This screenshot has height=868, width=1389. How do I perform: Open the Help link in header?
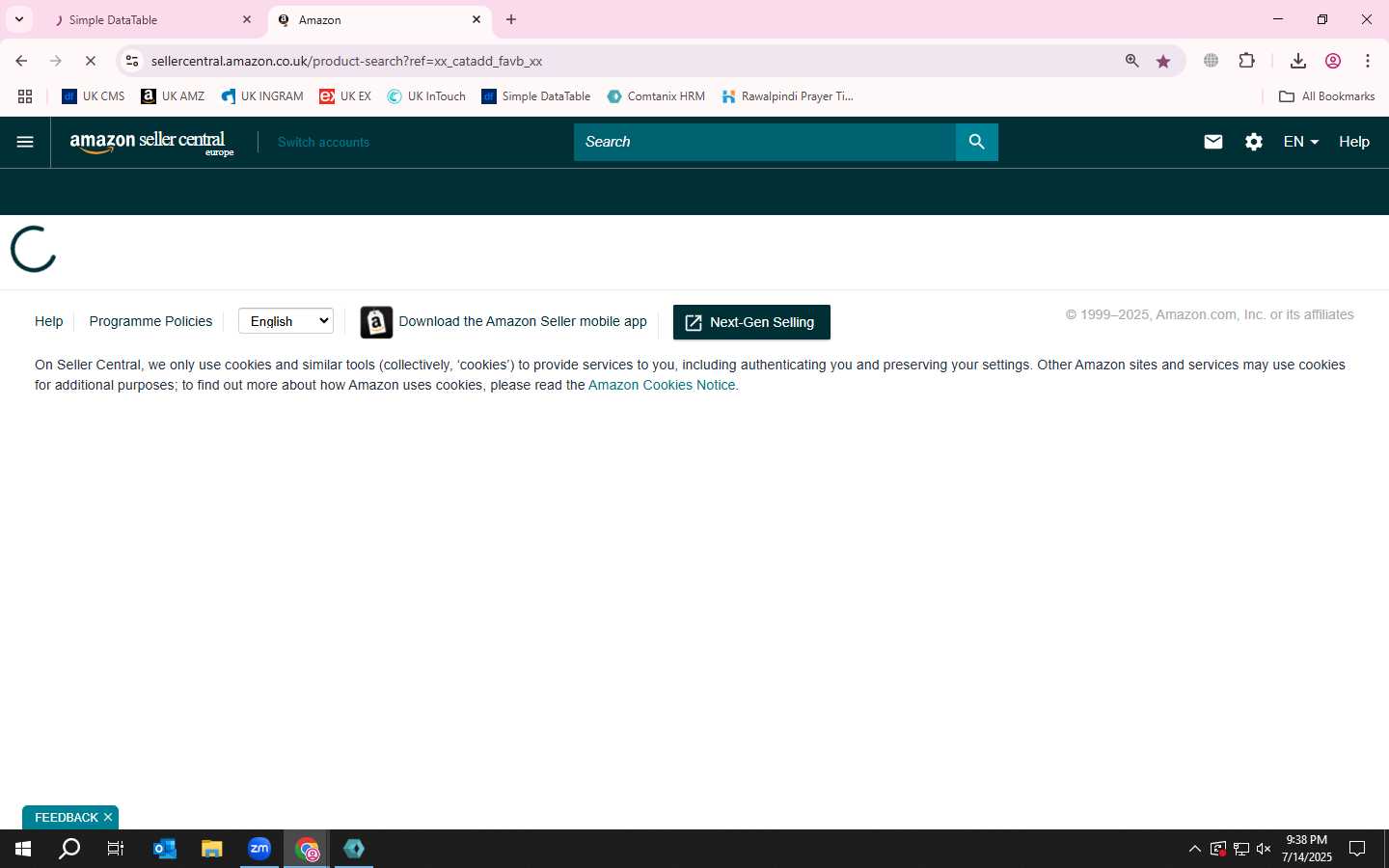click(x=1353, y=142)
